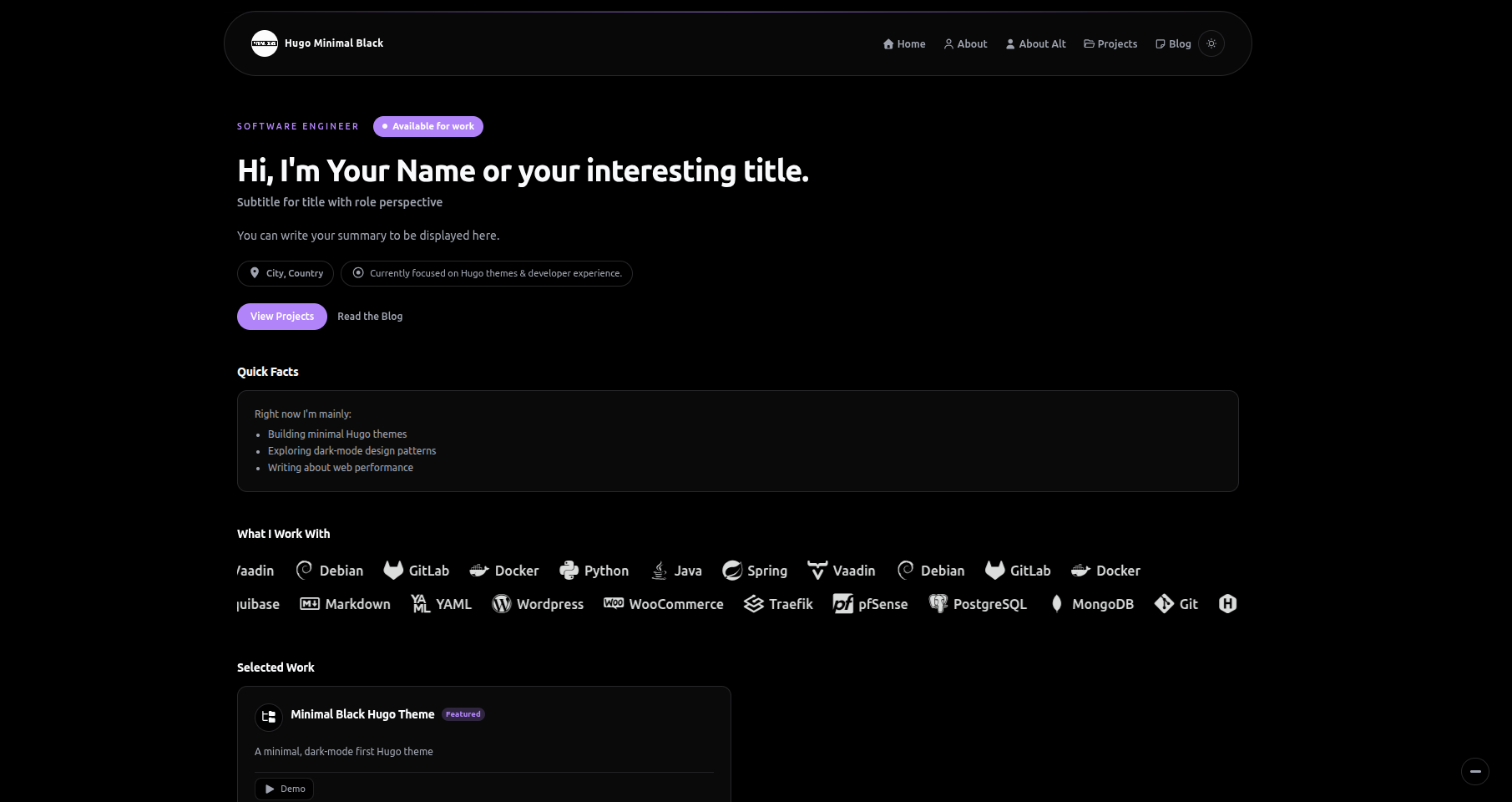
Task: Click the Java coffee cup icon
Action: coord(659,571)
